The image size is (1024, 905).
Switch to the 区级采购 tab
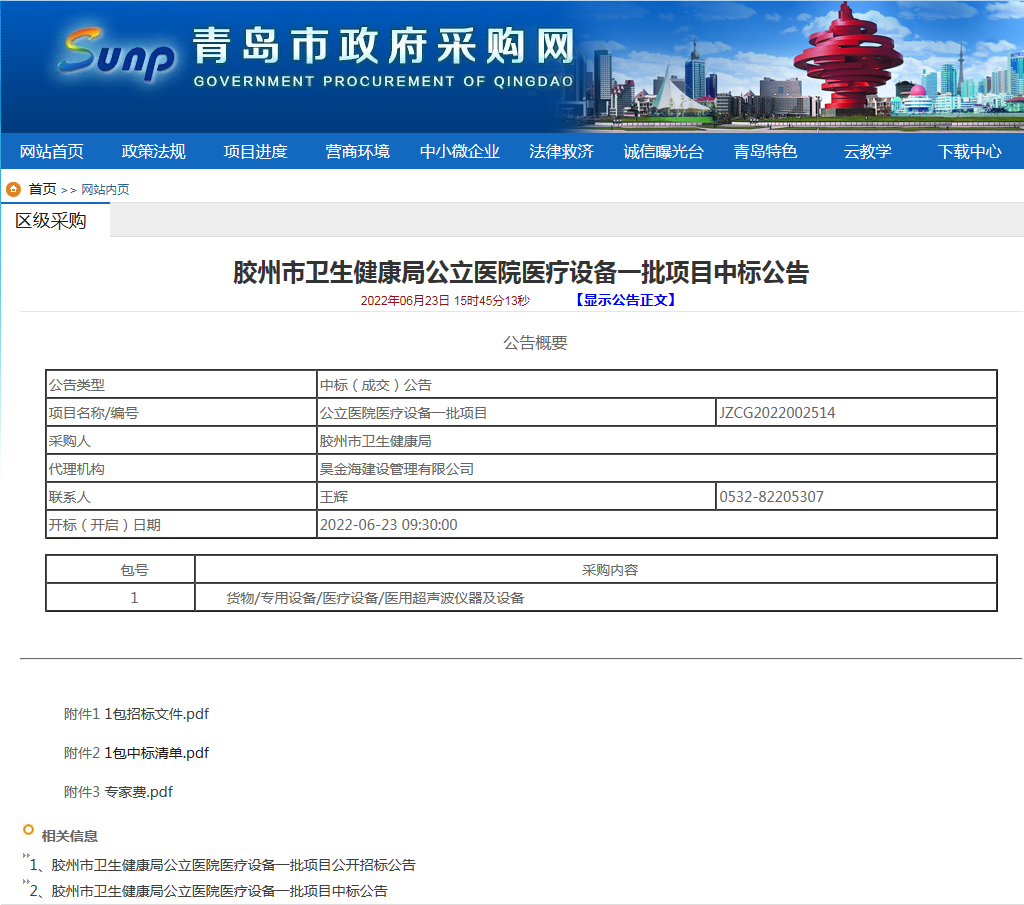click(51, 221)
